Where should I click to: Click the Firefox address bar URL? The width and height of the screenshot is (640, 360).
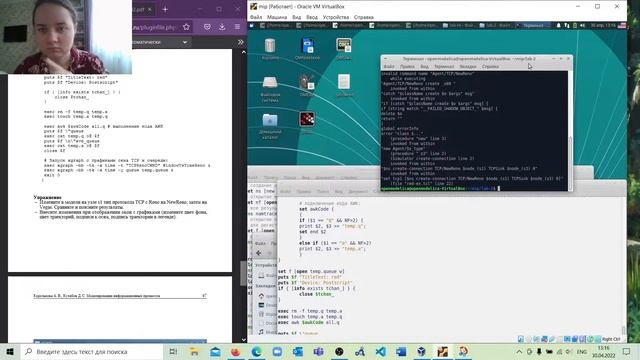(x=155, y=27)
